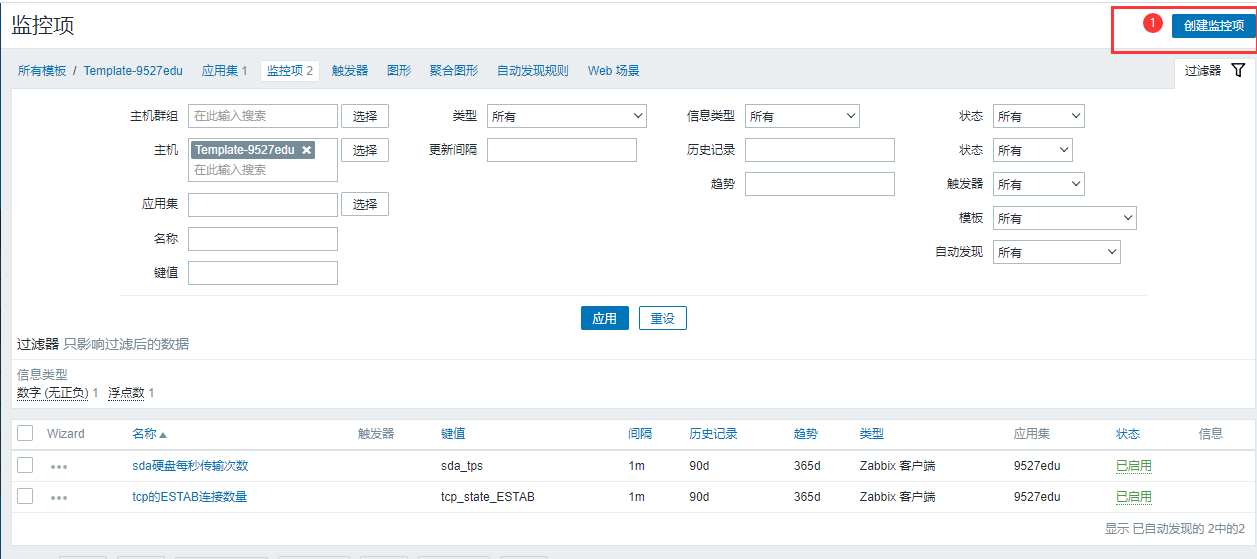Viewport: 1257px width, 559px height.
Task: Tick the select-all checkbox in table header
Action: click(25, 433)
